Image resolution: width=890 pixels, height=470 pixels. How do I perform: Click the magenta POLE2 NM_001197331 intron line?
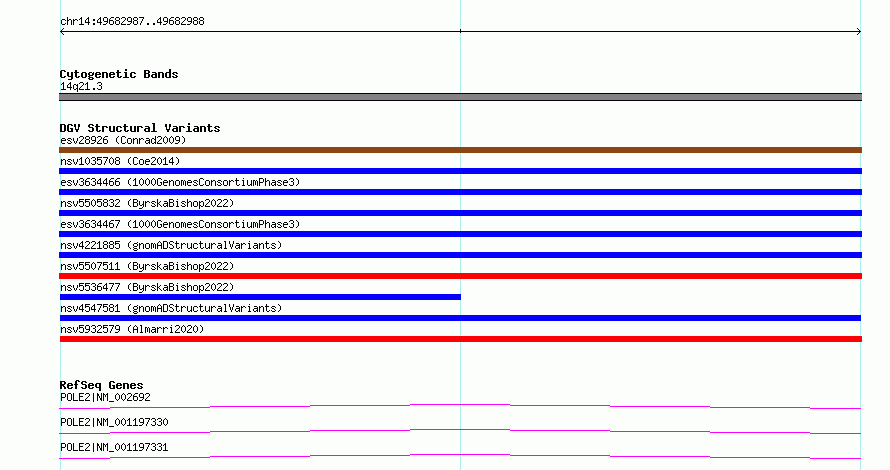pyautogui.click(x=460, y=455)
